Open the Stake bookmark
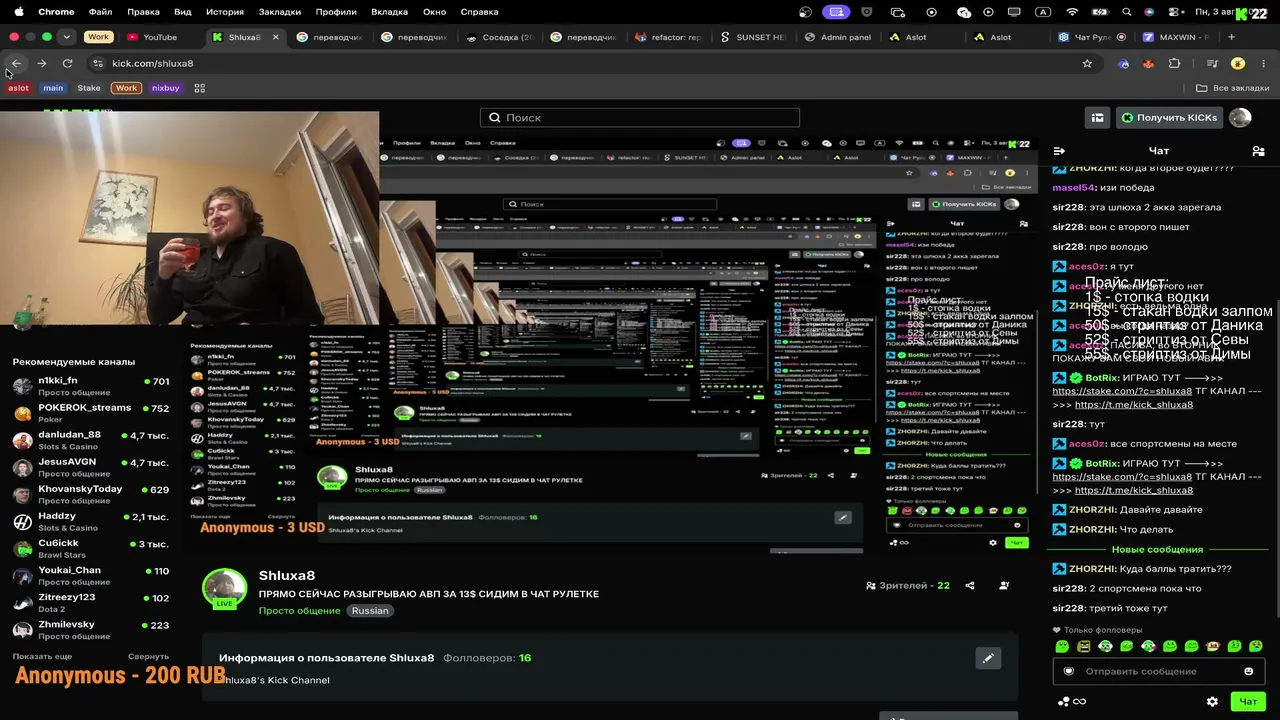The width and height of the screenshot is (1280, 720). 89,88
